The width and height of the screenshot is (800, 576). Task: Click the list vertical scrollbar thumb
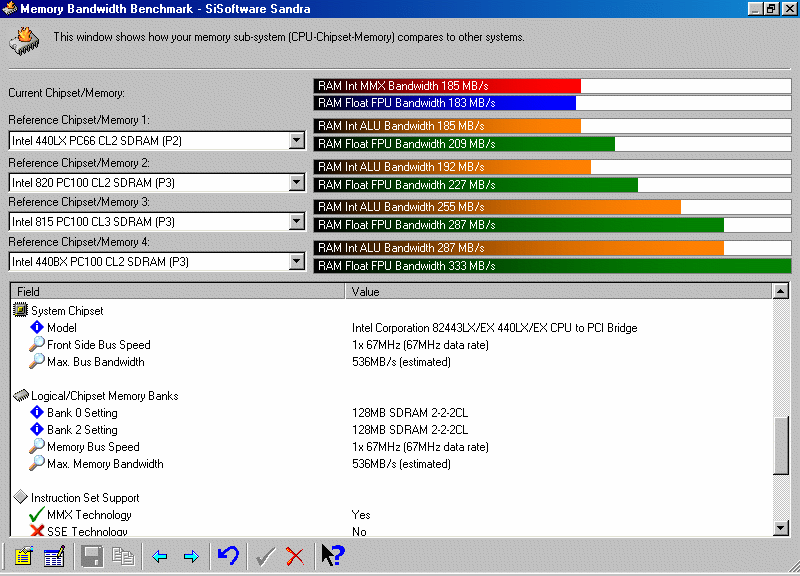(781, 445)
